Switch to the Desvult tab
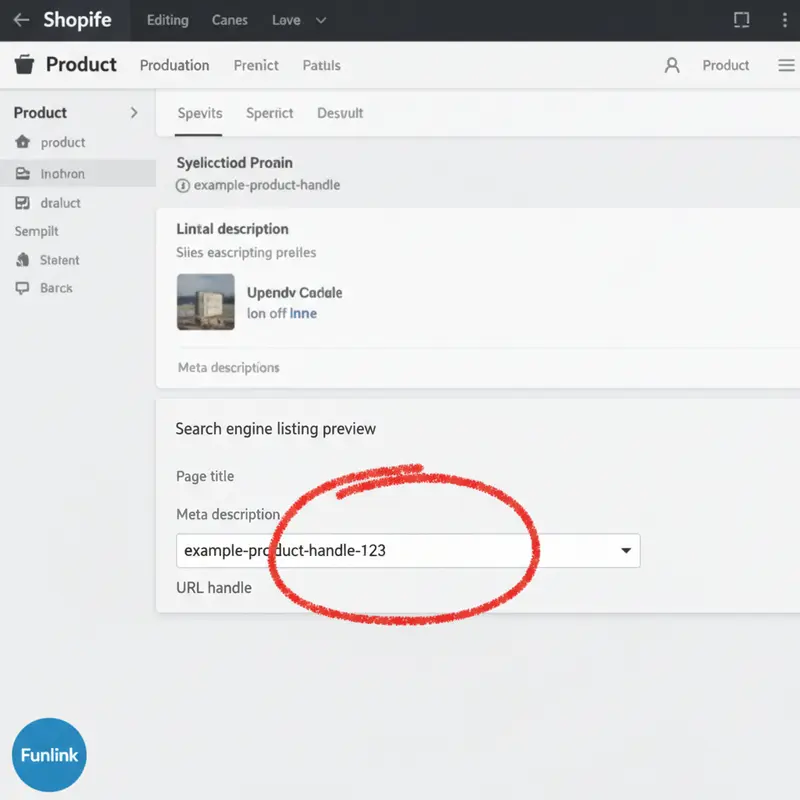800x800 pixels. click(340, 113)
